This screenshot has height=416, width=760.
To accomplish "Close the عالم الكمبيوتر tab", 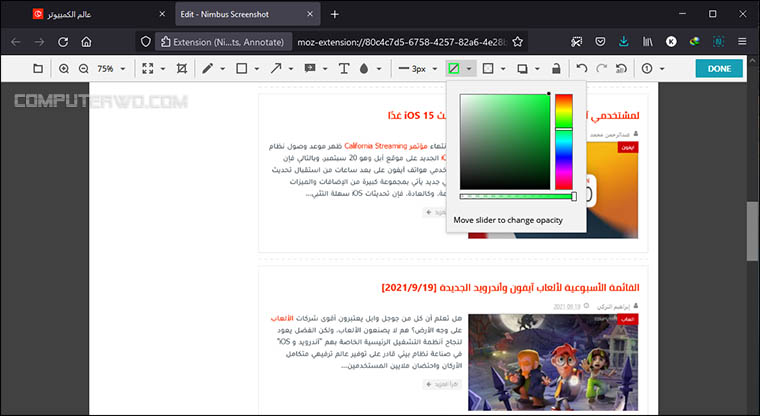I will pyautogui.click(x=162, y=14).
